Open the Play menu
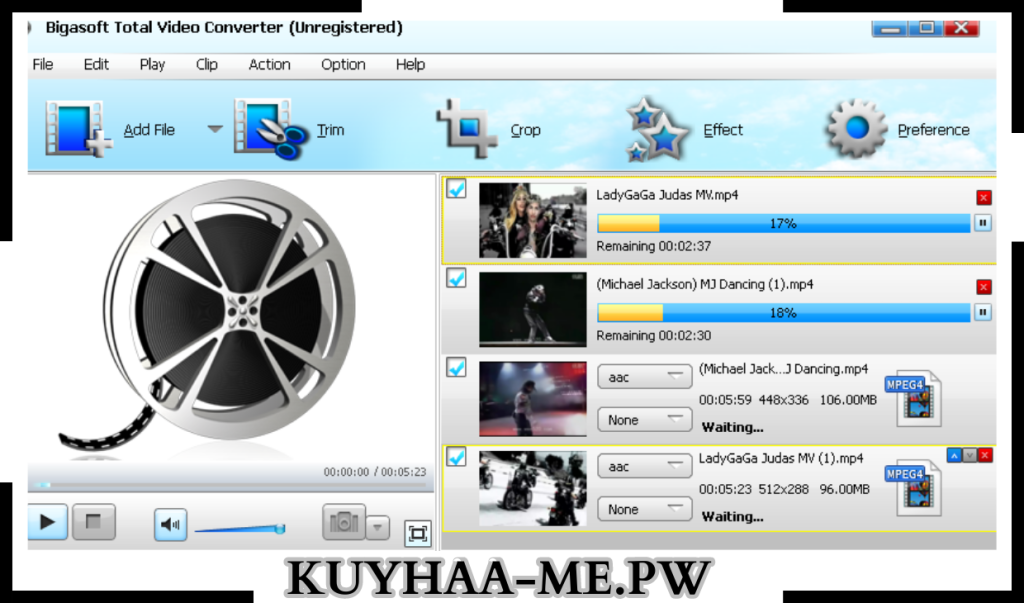Screen dimensions: 1024x603 152,64
